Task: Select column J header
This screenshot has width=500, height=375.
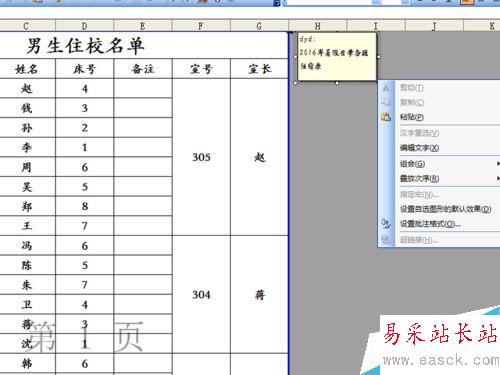Action: (434, 26)
